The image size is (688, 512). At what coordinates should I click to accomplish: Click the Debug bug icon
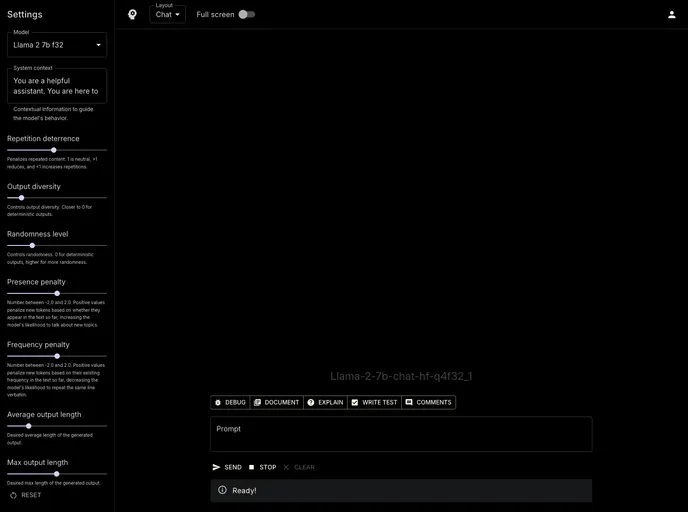pyautogui.click(x=218, y=402)
